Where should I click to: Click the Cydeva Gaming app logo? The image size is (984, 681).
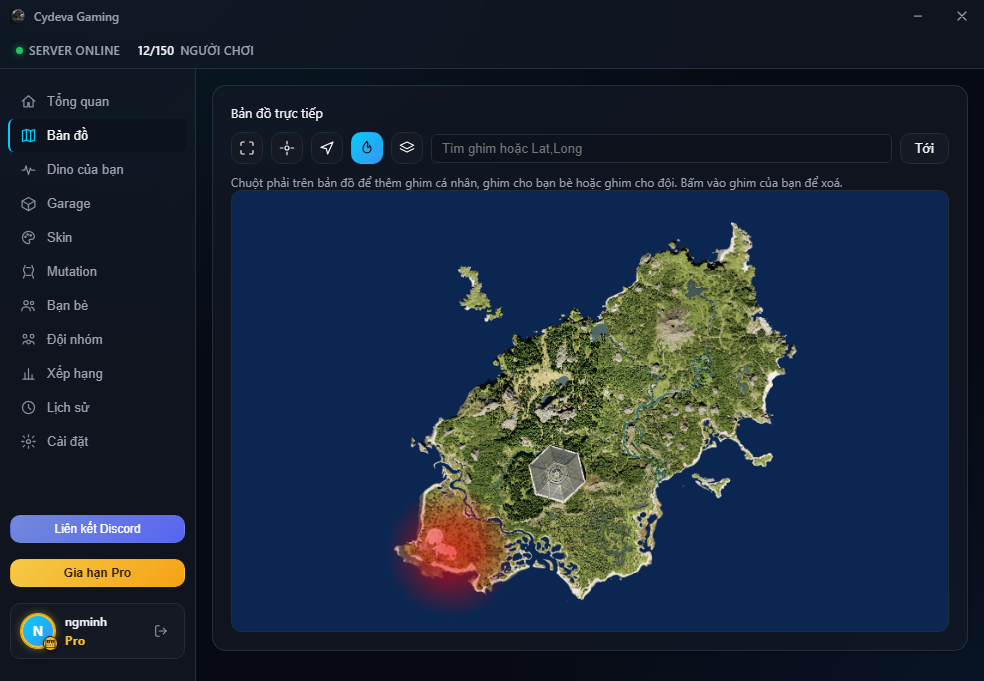pos(18,16)
